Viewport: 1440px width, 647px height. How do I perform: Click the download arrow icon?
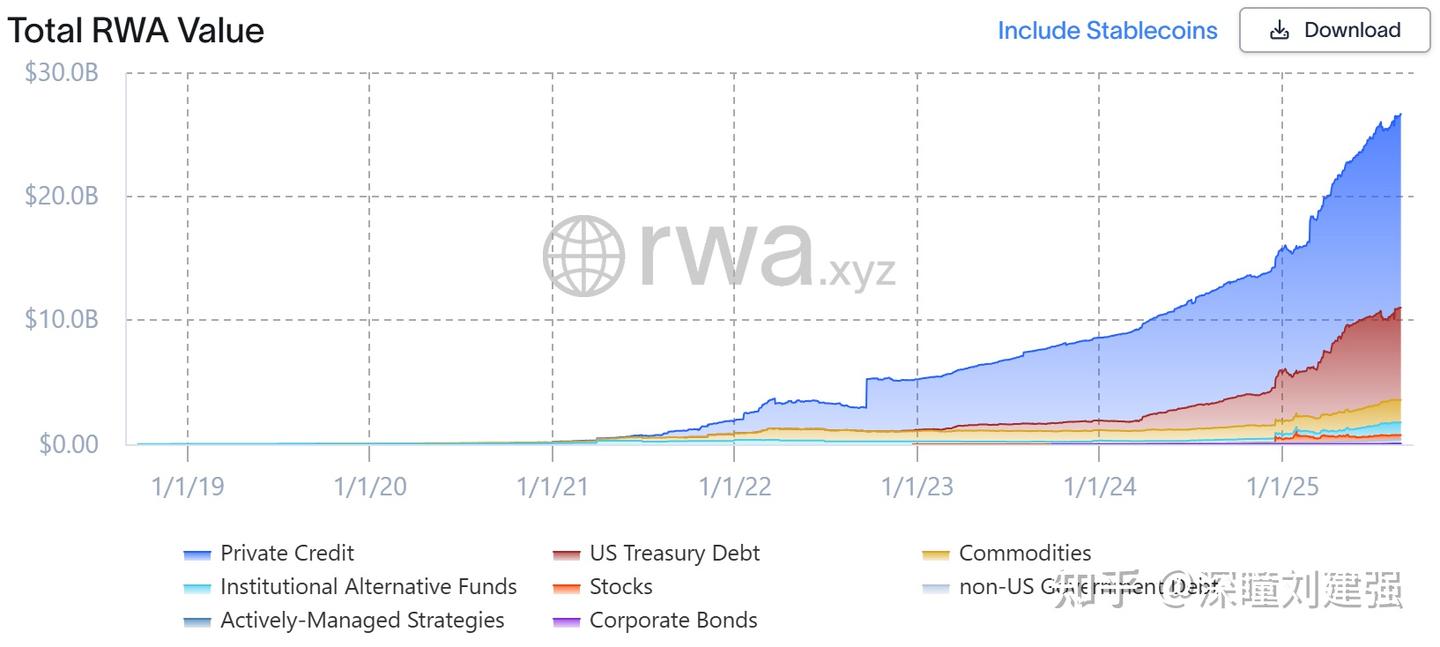[x=1279, y=30]
